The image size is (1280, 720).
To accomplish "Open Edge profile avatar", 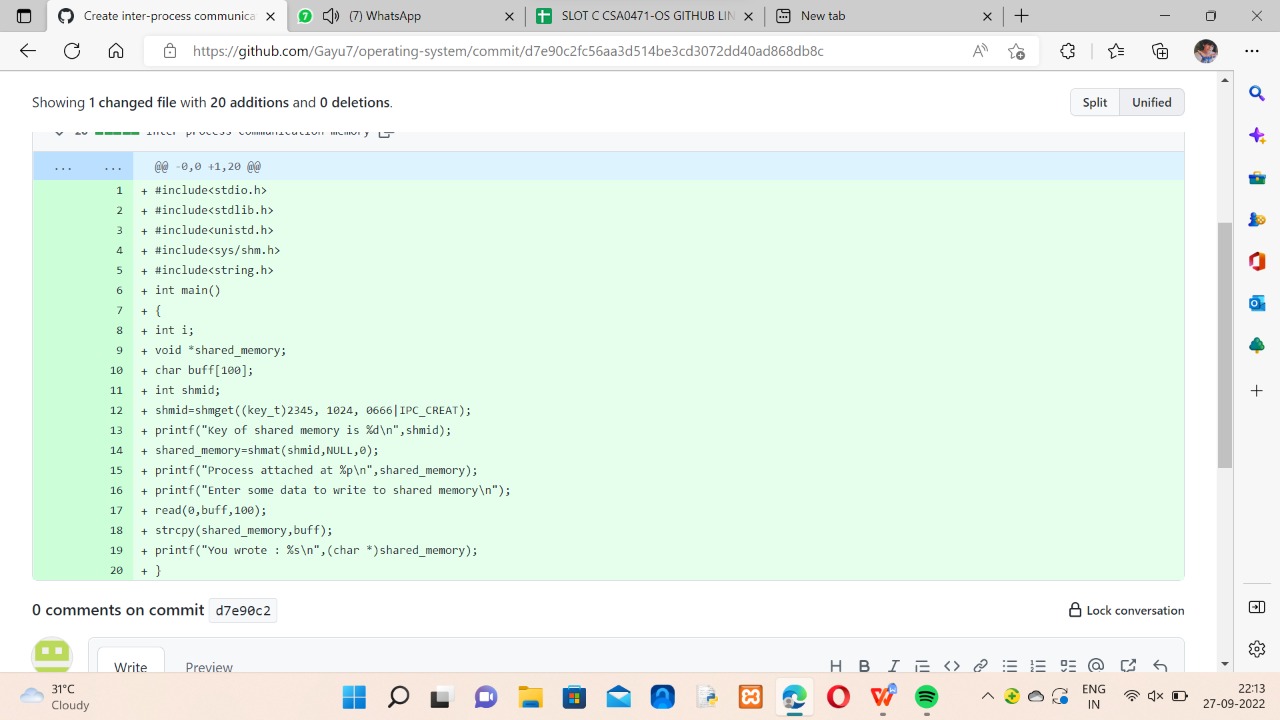I will tap(1206, 51).
